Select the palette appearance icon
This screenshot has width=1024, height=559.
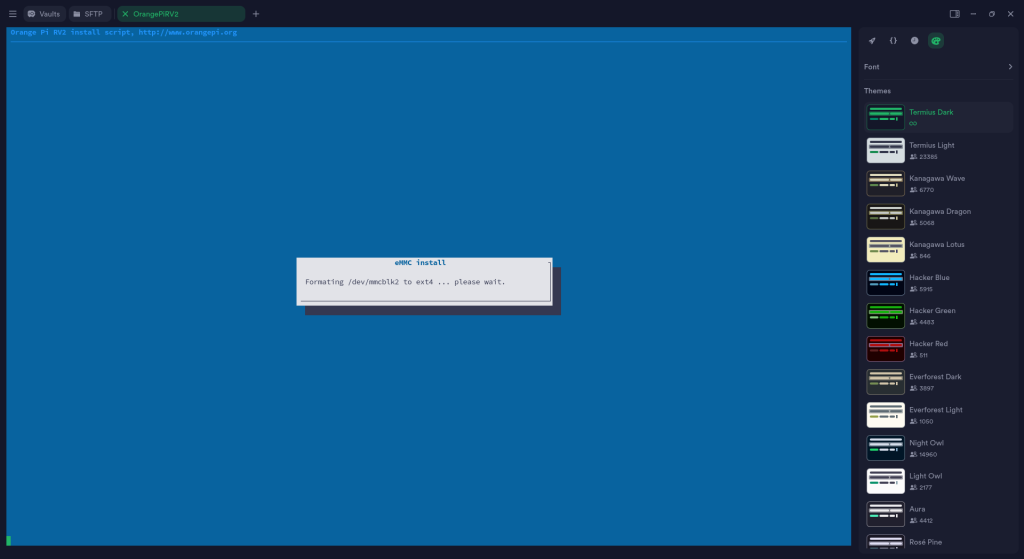pos(935,41)
